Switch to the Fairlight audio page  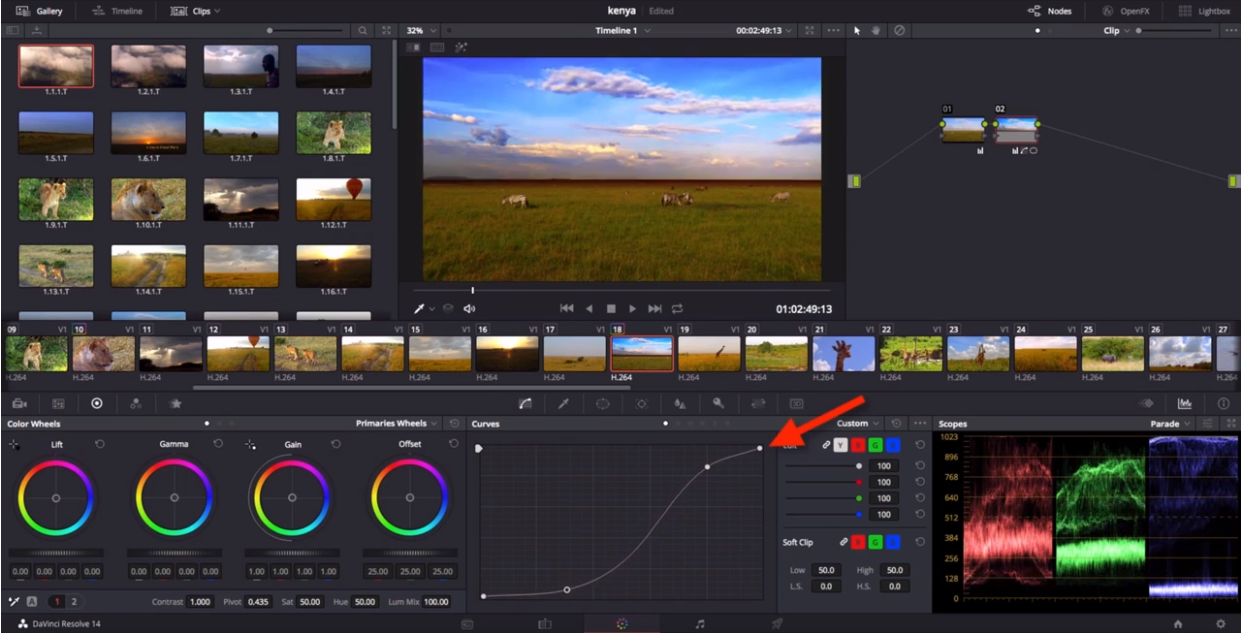(x=700, y=623)
